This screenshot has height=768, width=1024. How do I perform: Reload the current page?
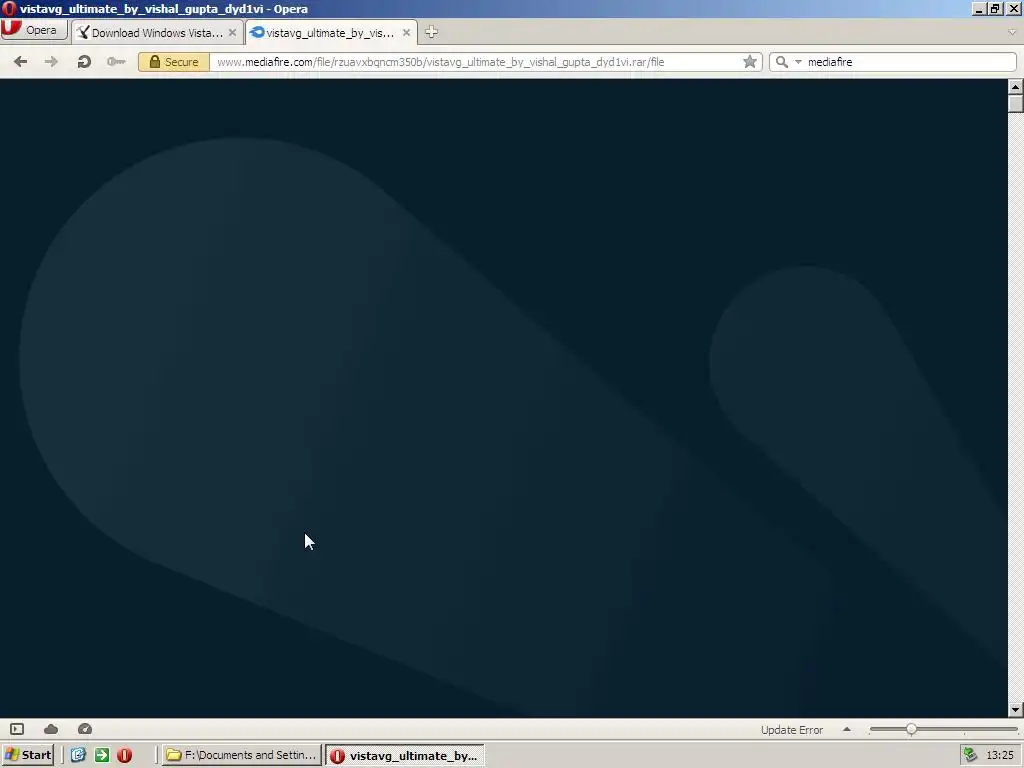click(x=84, y=61)
